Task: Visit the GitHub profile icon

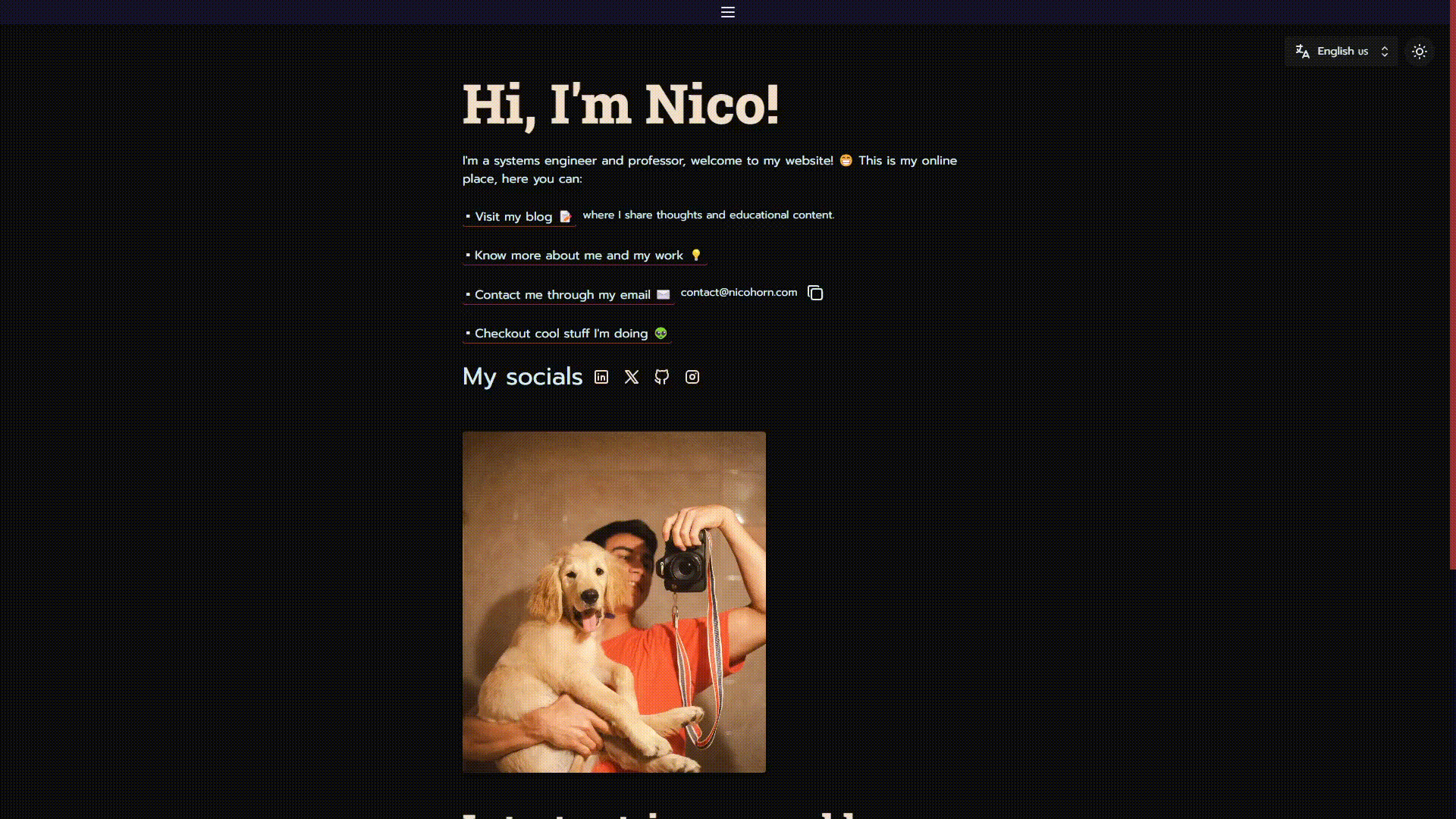Action: [662, 377]
